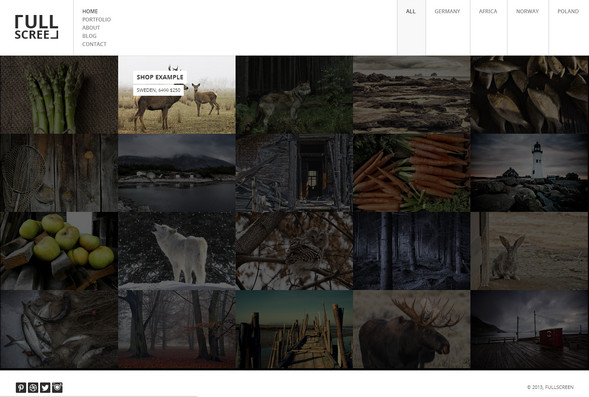Open the Pinterest social icon
This screenshot has height=397, width=589.
click(x=21, y=387)
